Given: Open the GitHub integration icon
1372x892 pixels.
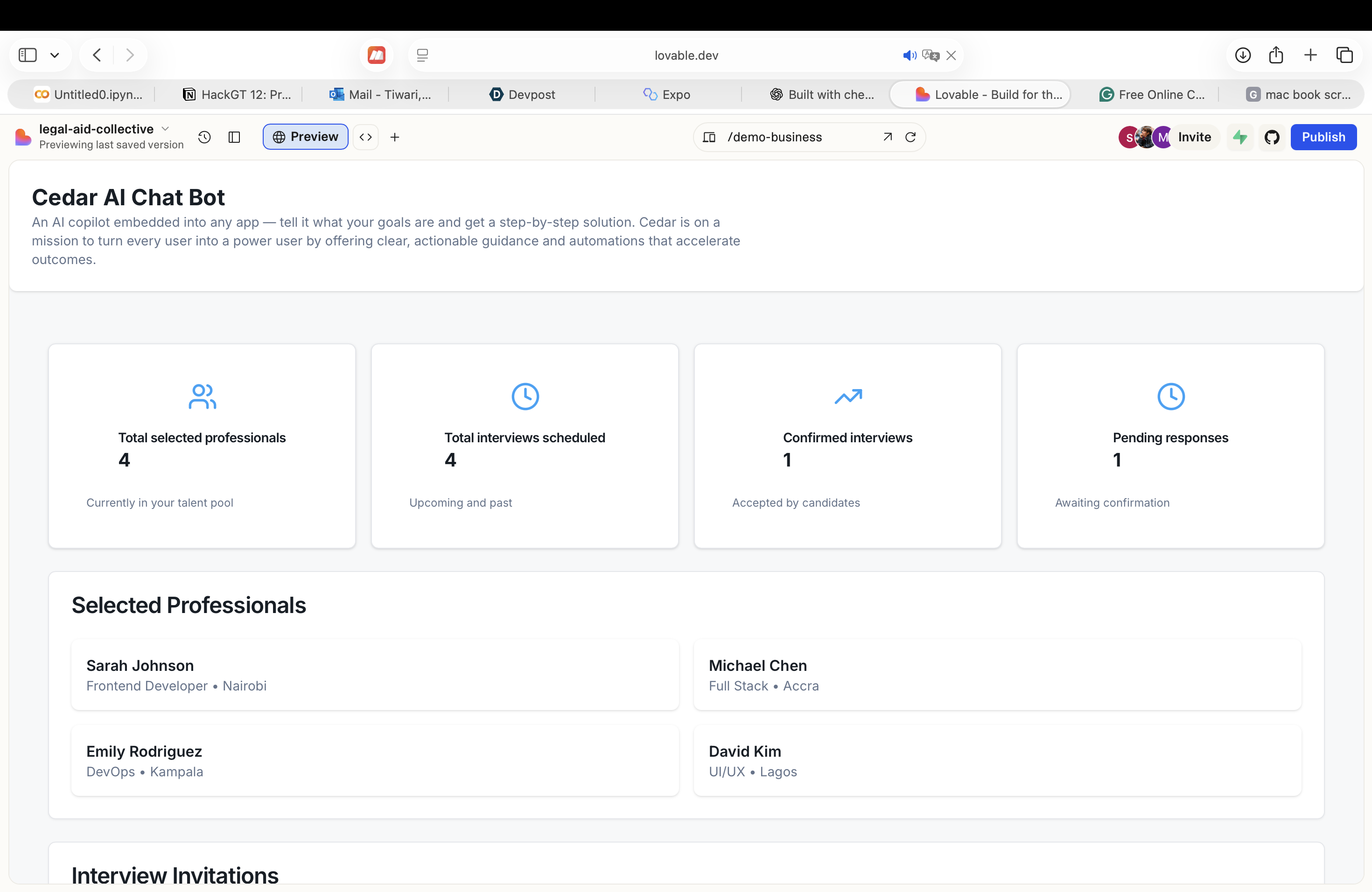Looking at the screenshot, I should coord(1272,137).
